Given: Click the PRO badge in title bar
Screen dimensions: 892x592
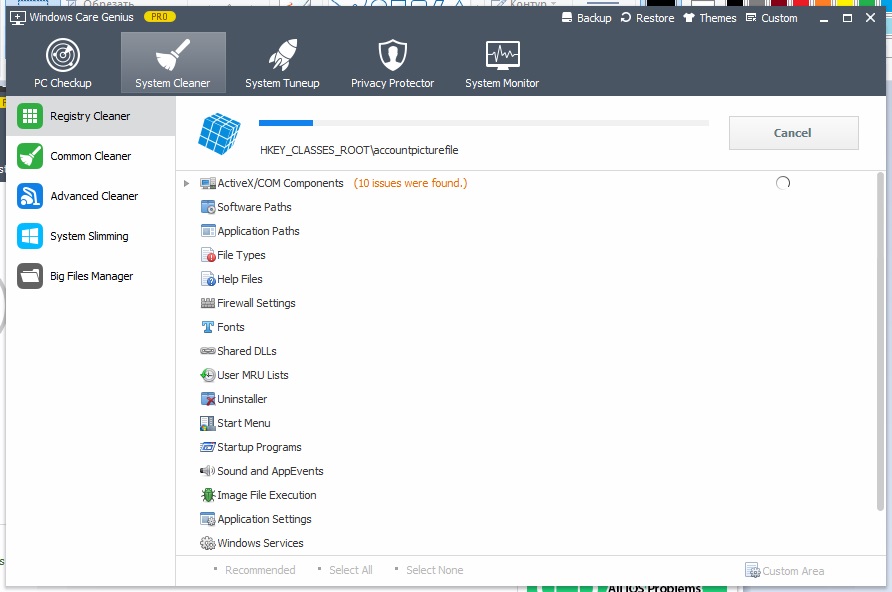Looking at the screenshot, I should [x=159, y=17].
